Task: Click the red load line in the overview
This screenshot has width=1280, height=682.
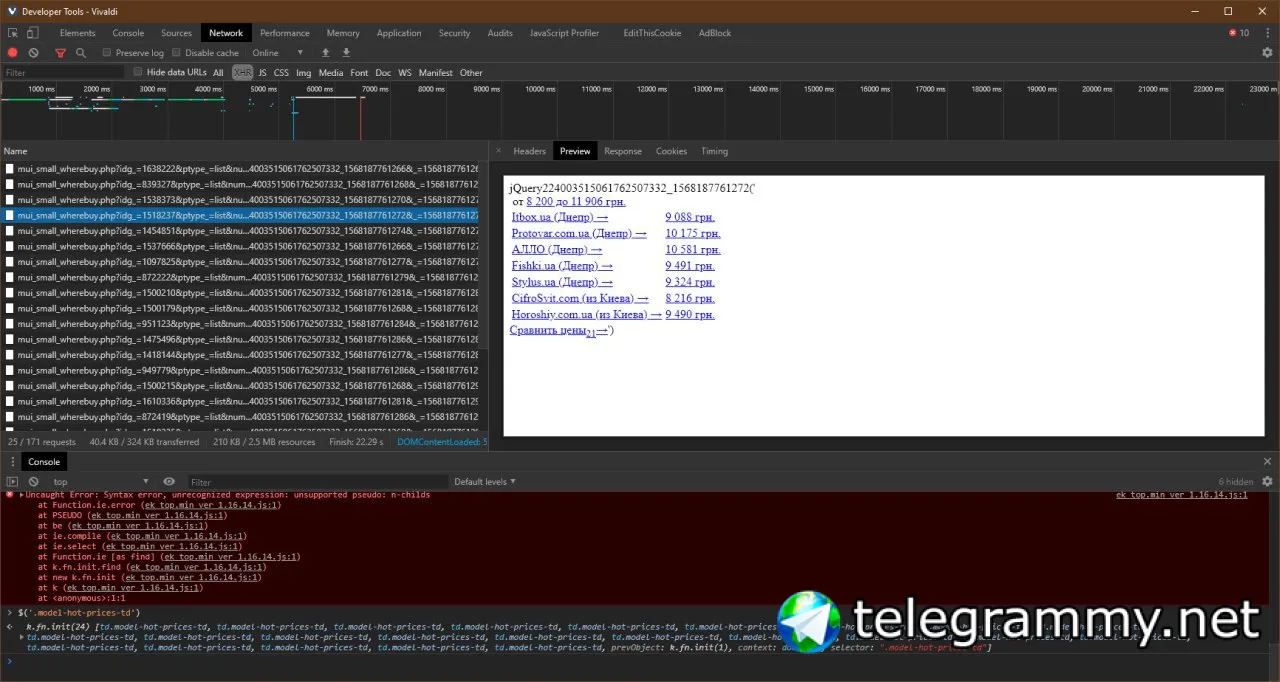Action: 361,118
